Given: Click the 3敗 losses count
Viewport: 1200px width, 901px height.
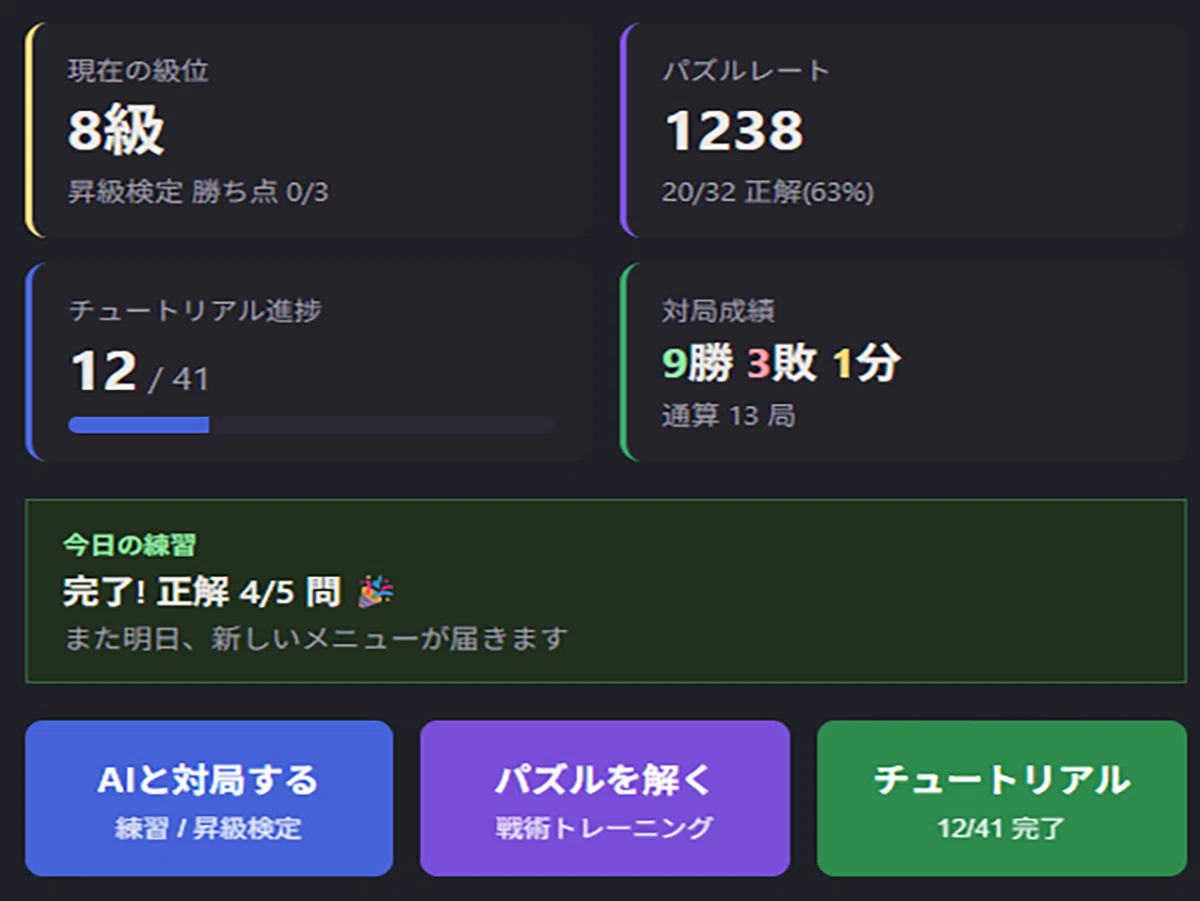Looking at the screenshot, I should (x=782, y=364).
